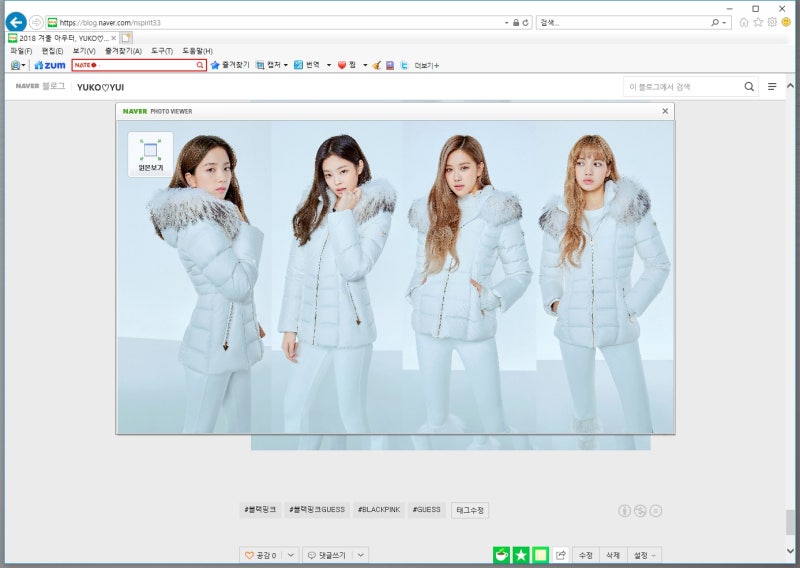Close the 2018 겨울 아우터 tab
Image resolution: width=800 pixels, height=568 pixels.
click(114, 38)
